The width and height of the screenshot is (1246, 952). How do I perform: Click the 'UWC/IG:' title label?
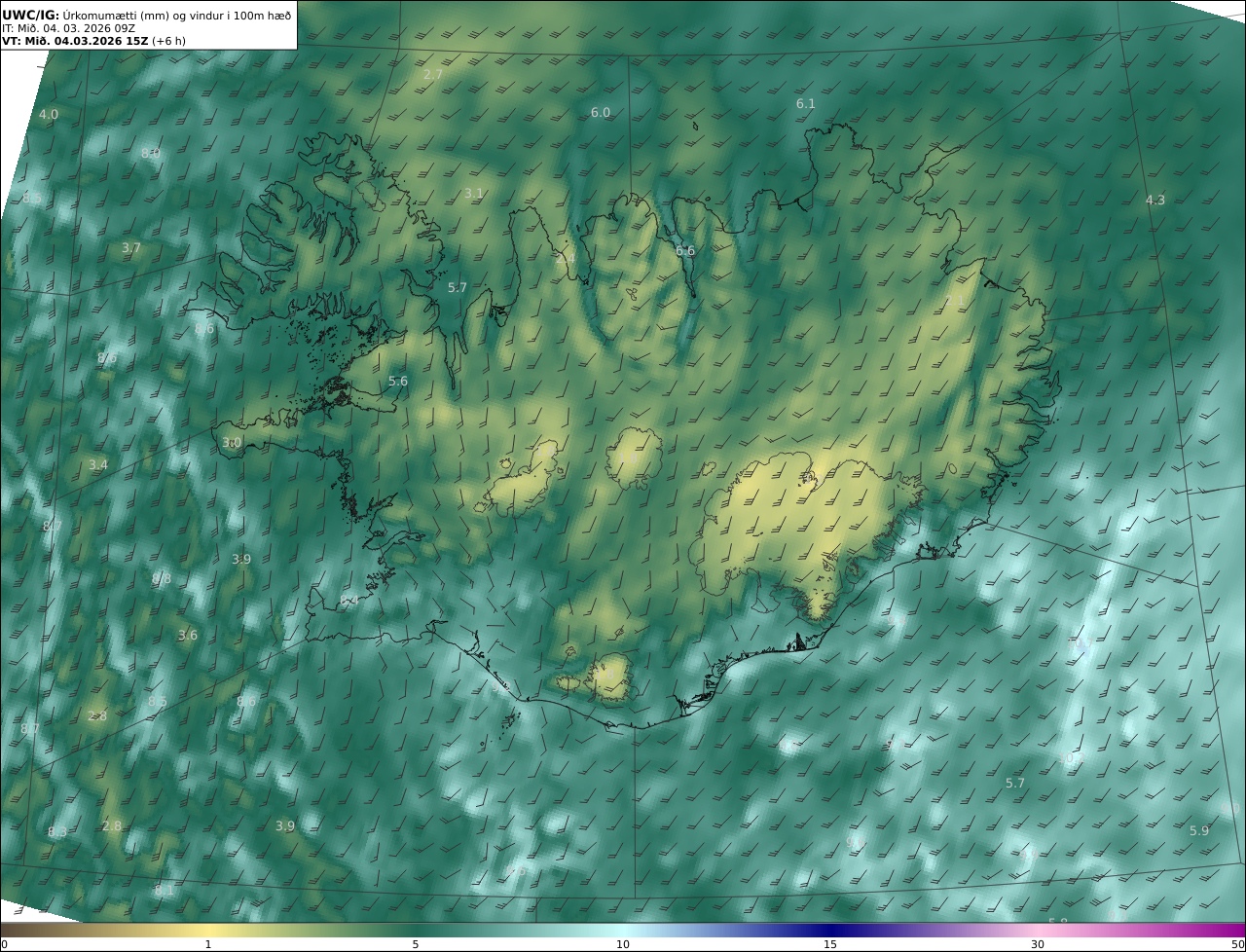(31, 15)
